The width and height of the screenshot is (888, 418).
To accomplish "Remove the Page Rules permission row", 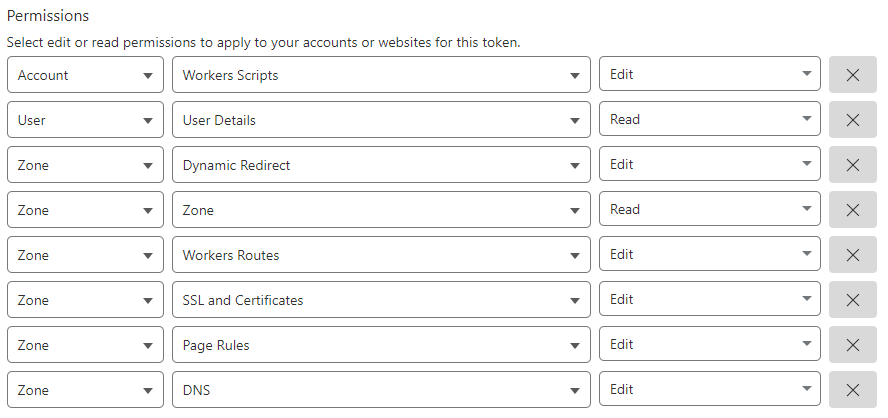I will pos(852,345).
